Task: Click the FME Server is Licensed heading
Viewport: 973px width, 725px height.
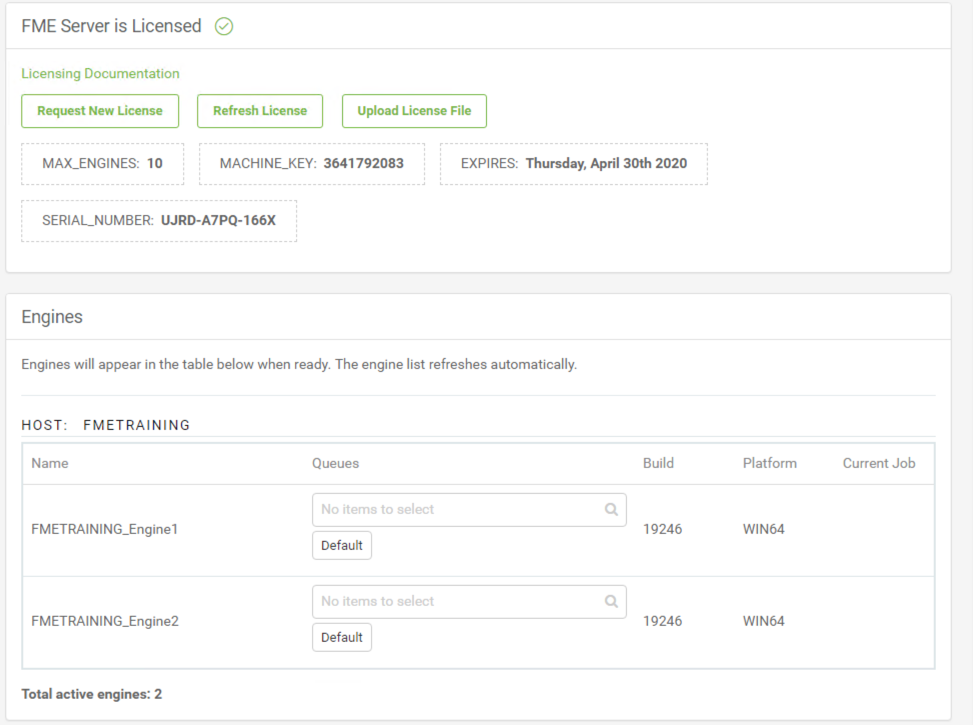Action: pos(111,26)
